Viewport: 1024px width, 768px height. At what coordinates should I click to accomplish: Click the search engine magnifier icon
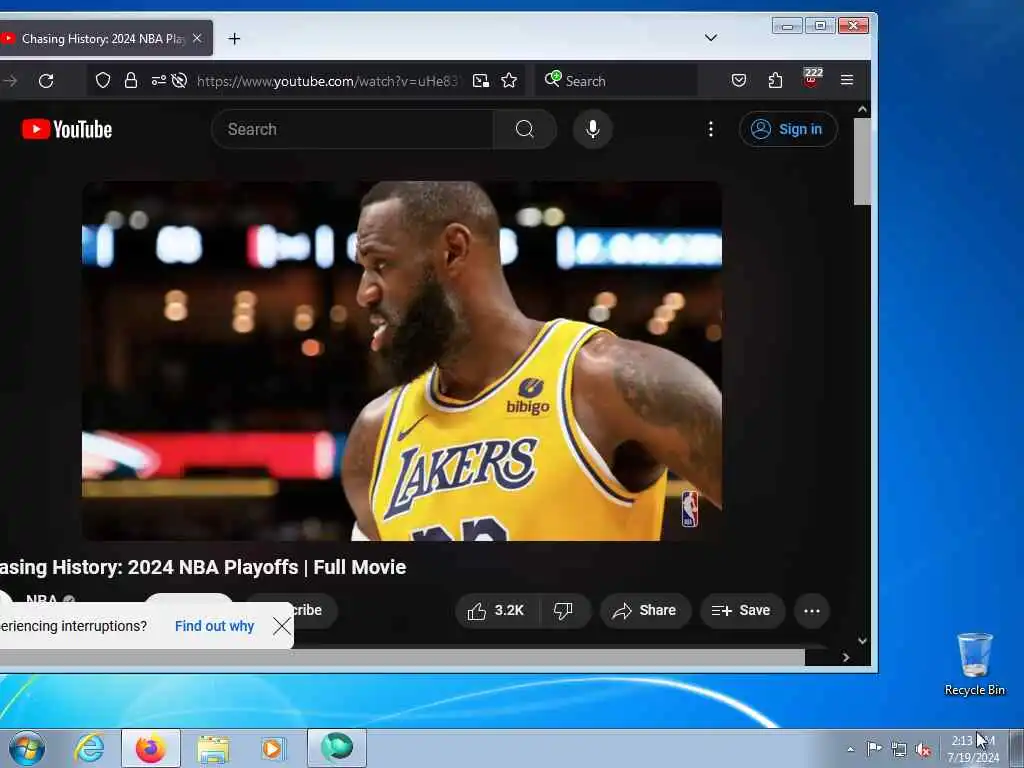[552, 79]
